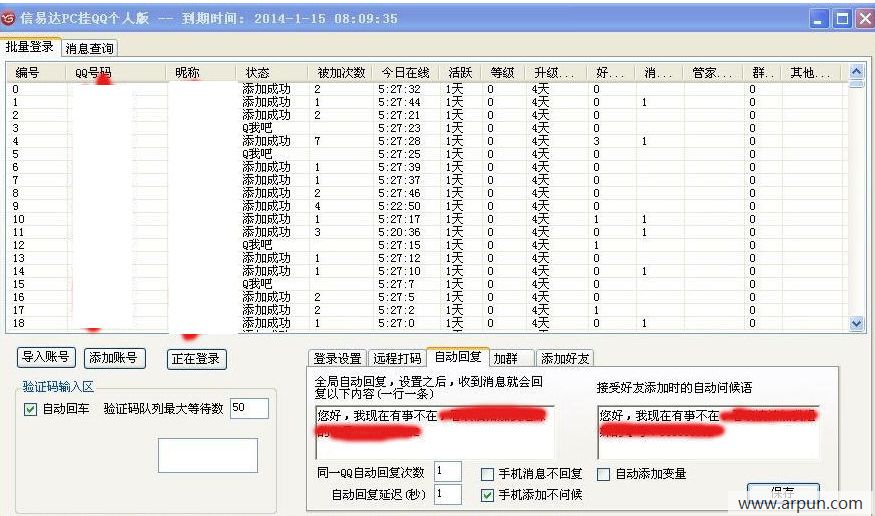Viewport: 875px width, 516px height.
Task: Switch to the 远程打码 tab
Action: point(397,358)
